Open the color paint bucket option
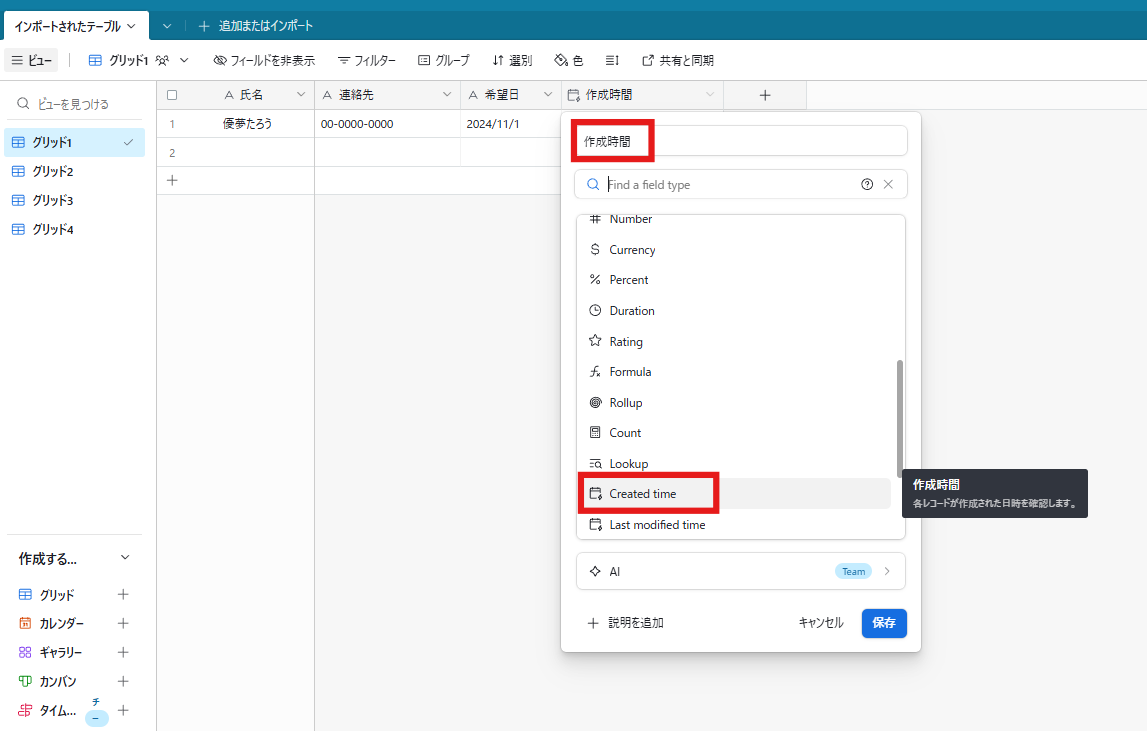The width and height of the screenshot is (1147, 731). pyautogui.click(x=561, y=60)
